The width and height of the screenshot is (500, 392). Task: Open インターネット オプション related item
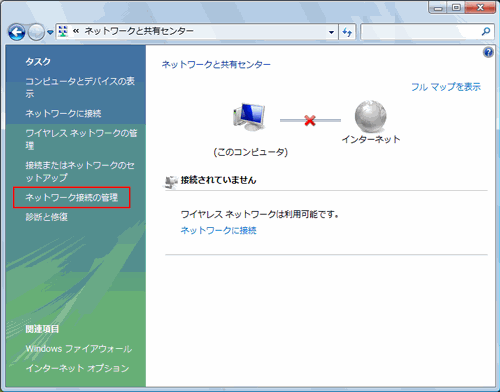tap(77, 368)
